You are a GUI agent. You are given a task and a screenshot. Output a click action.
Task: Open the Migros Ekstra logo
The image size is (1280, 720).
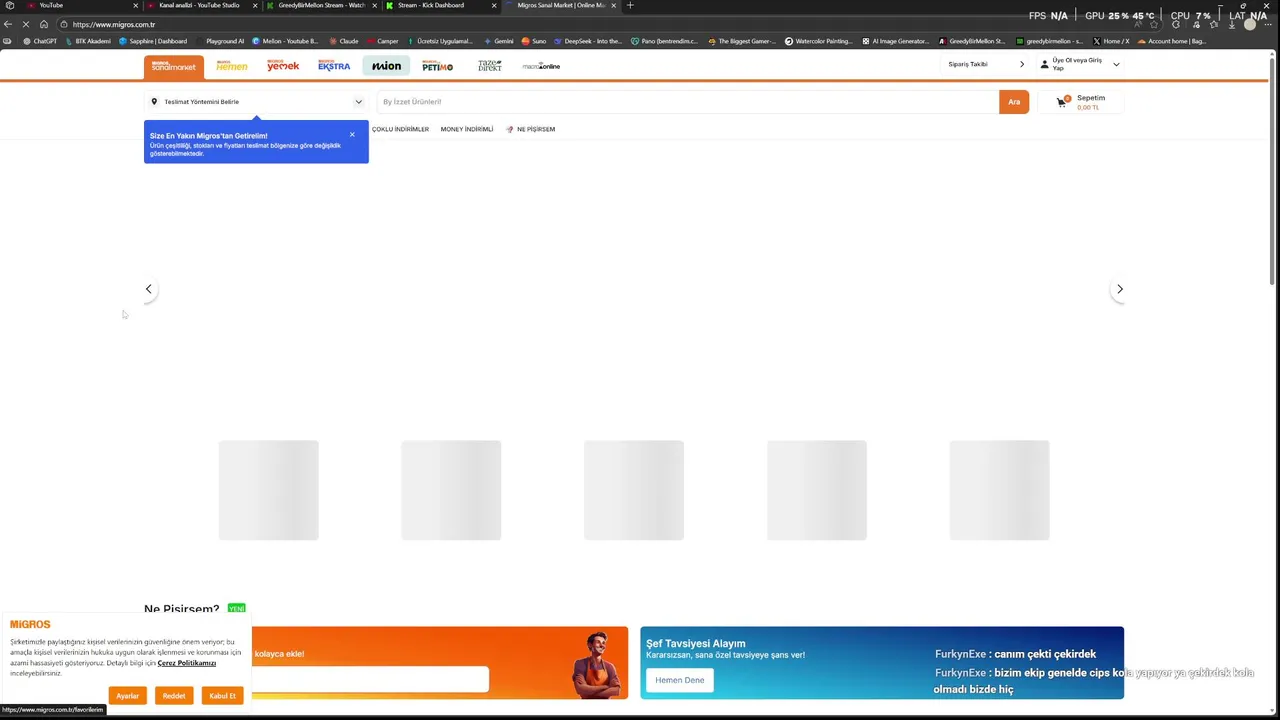point(334,66)
